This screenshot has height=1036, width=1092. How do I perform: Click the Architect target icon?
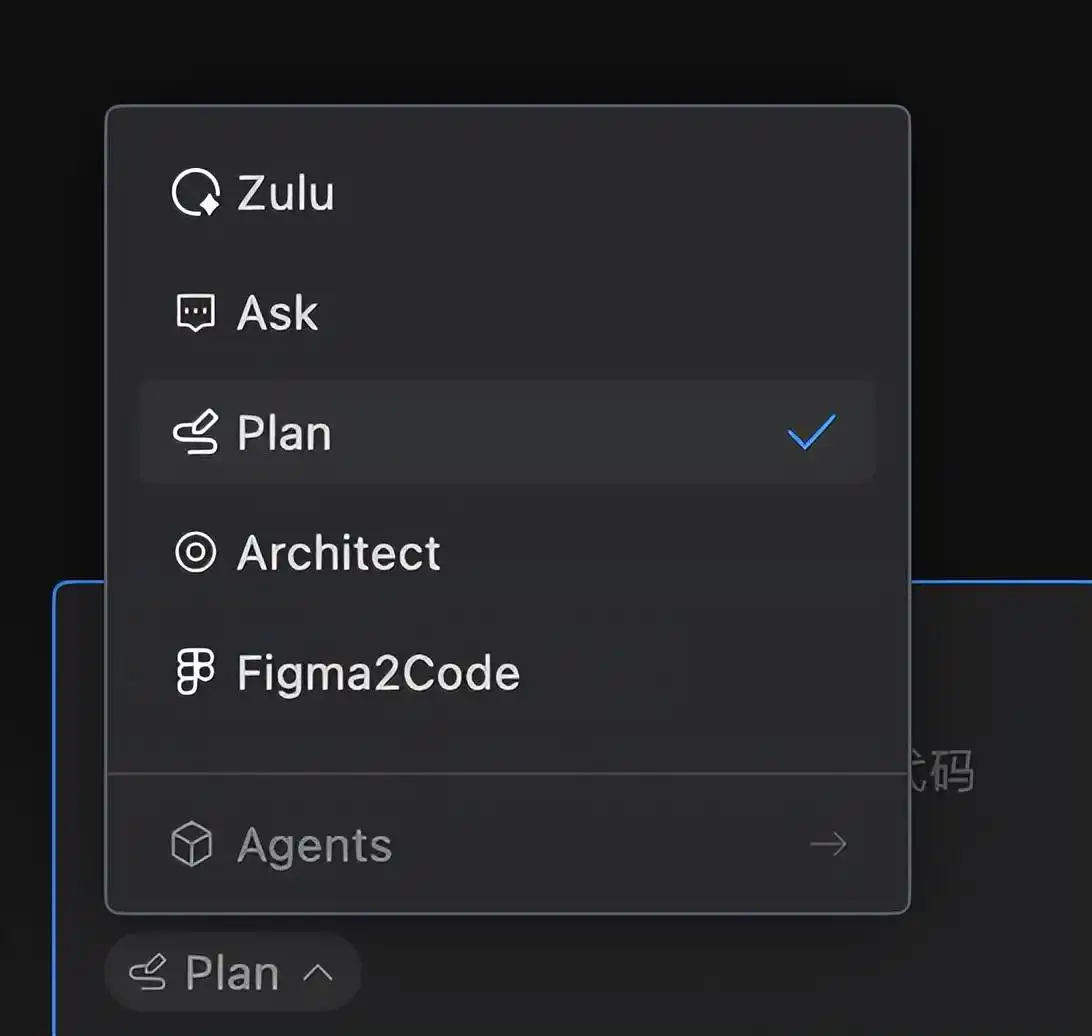coord(195,553)
